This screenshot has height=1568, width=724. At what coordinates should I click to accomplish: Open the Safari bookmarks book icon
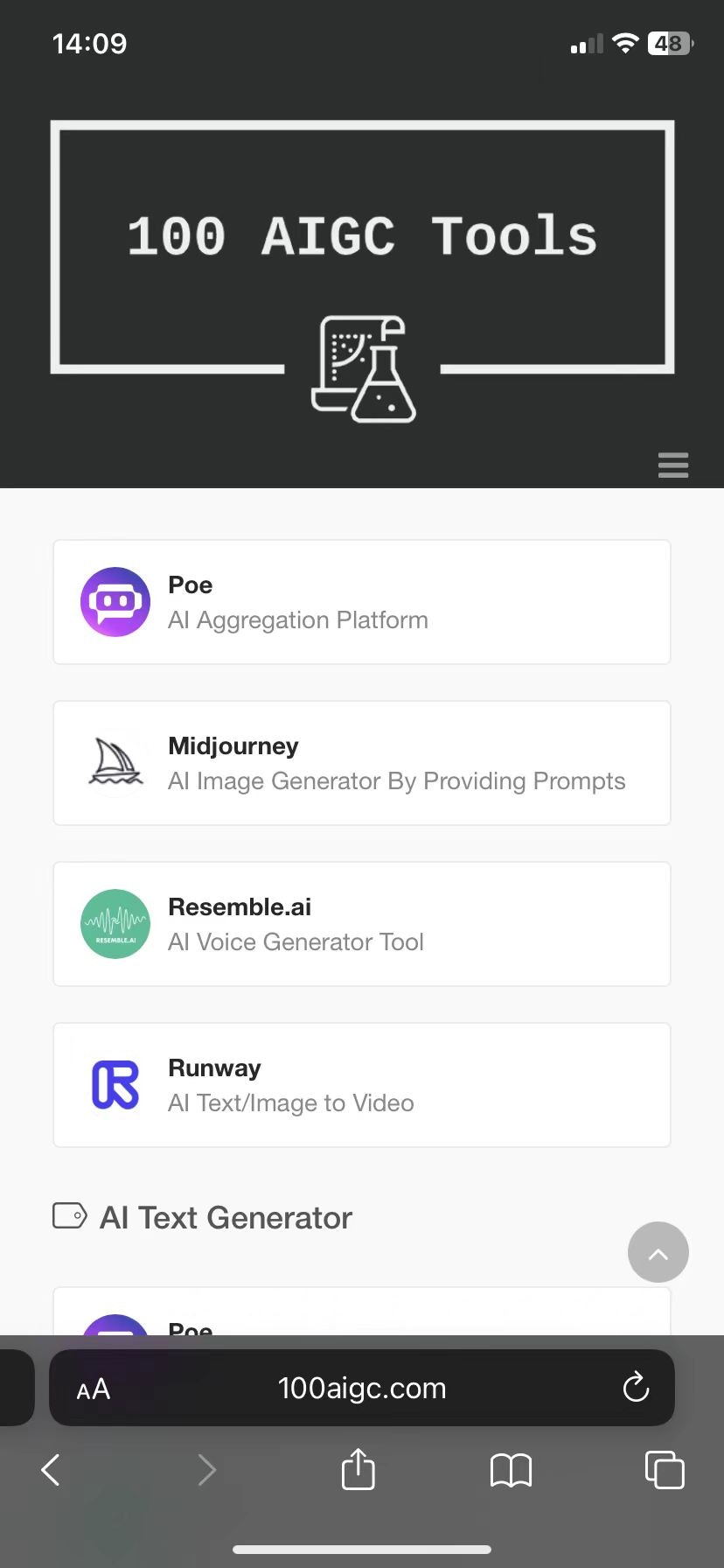pos(511,1470)
